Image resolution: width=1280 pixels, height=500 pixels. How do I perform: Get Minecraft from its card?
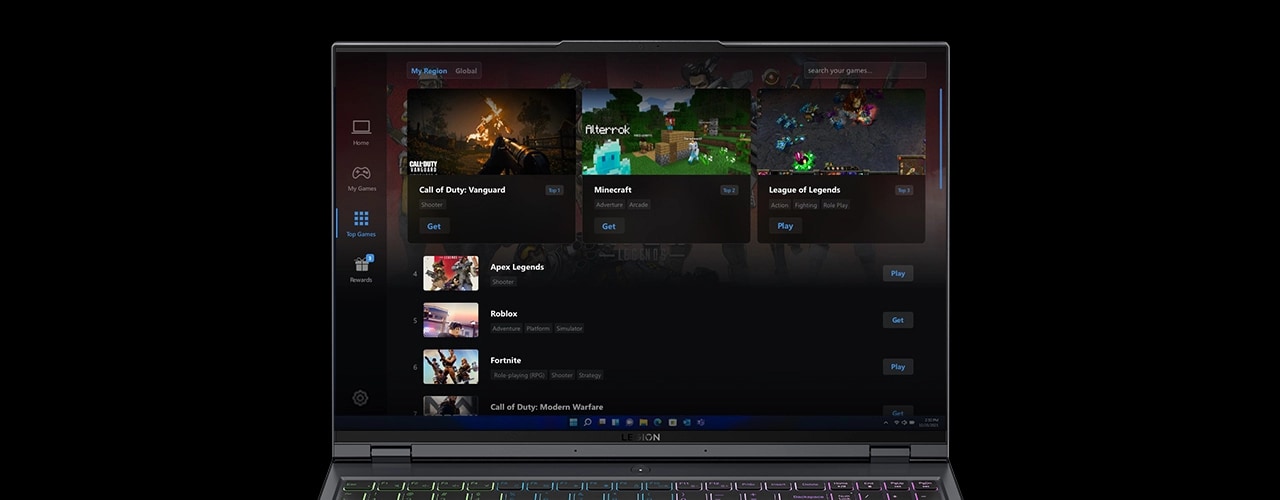609,226
